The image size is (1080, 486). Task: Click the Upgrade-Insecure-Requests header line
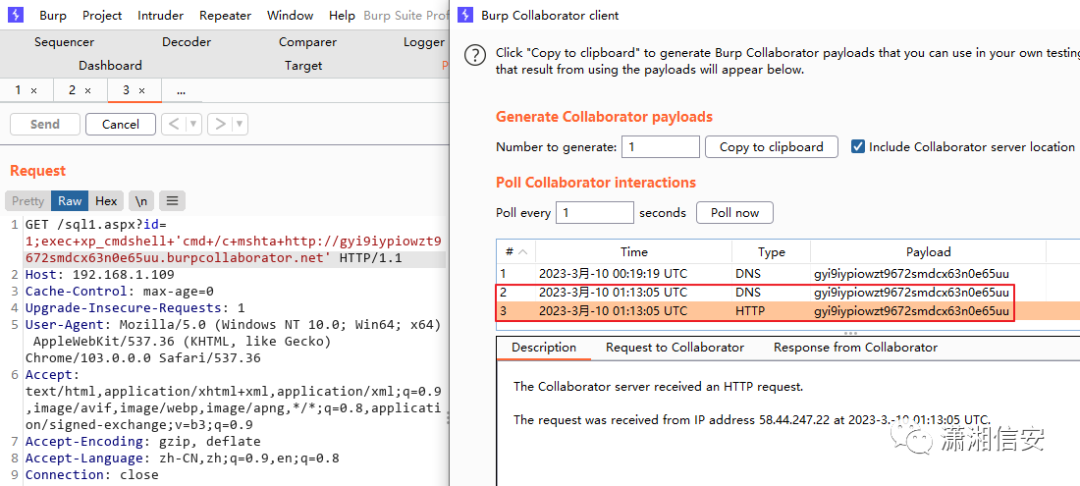pos(135,308)
